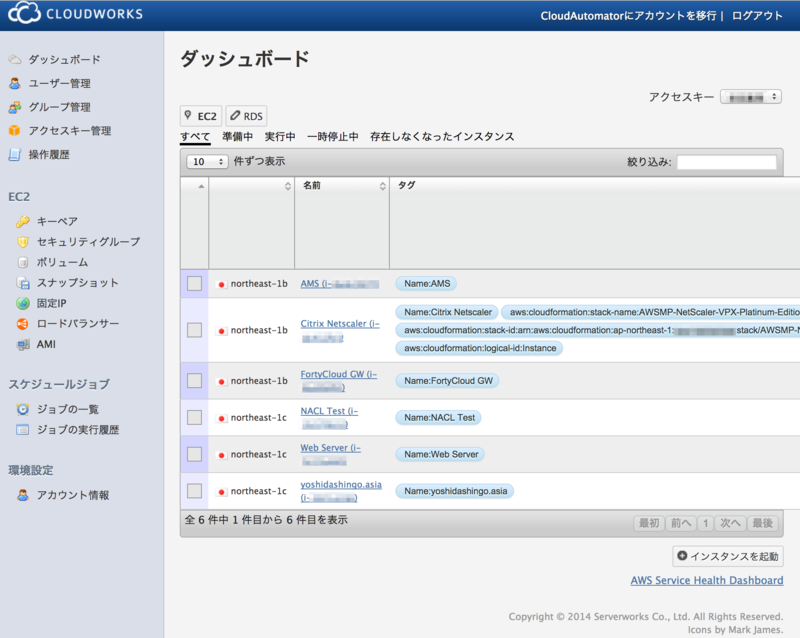This screenshot has width=800, height=638.
Task: Select the 準備中 filter tab
Action: 237,137
